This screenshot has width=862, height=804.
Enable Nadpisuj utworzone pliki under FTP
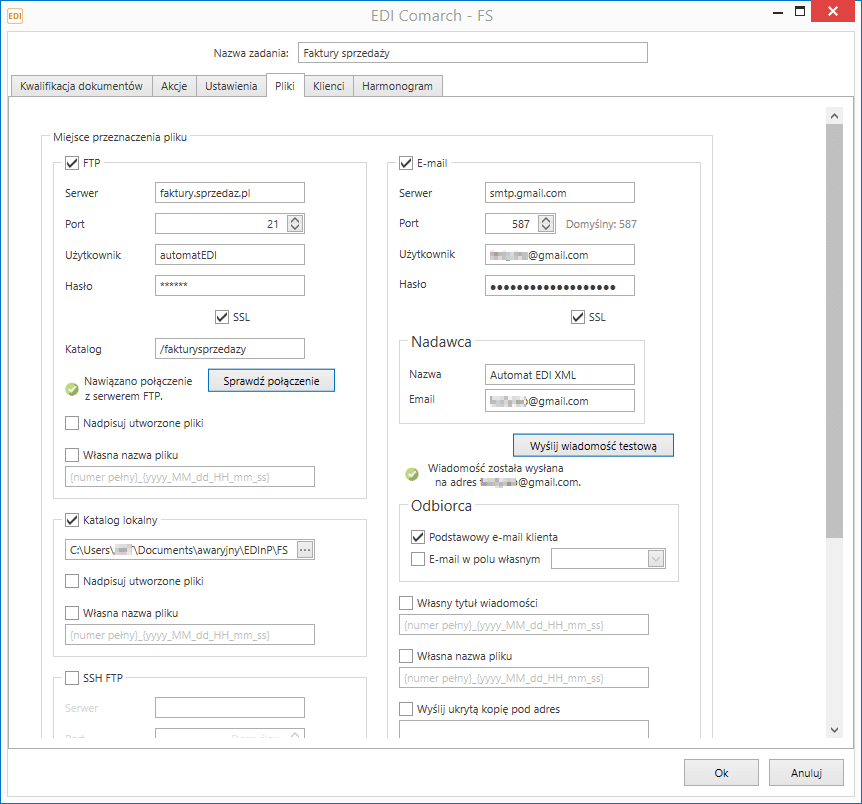point(72,423)
